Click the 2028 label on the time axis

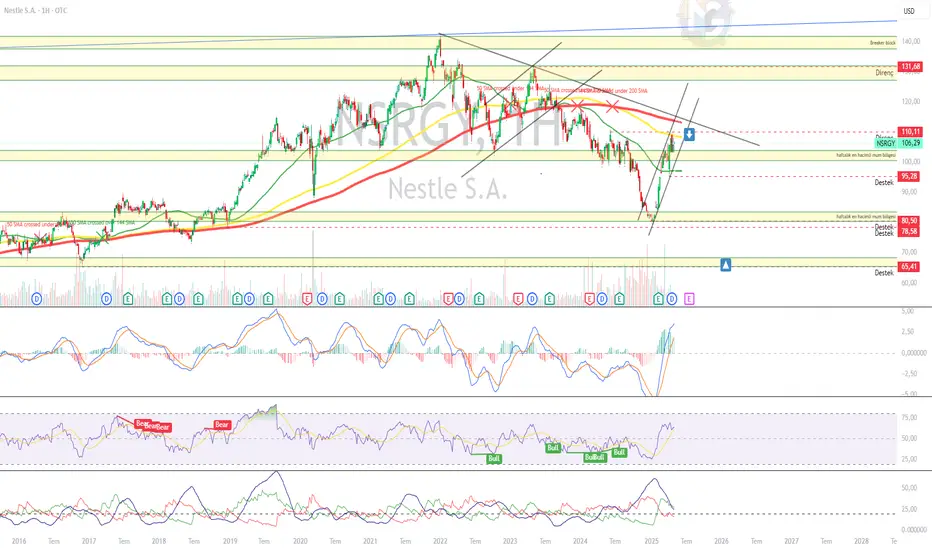(x=861, y=541)
